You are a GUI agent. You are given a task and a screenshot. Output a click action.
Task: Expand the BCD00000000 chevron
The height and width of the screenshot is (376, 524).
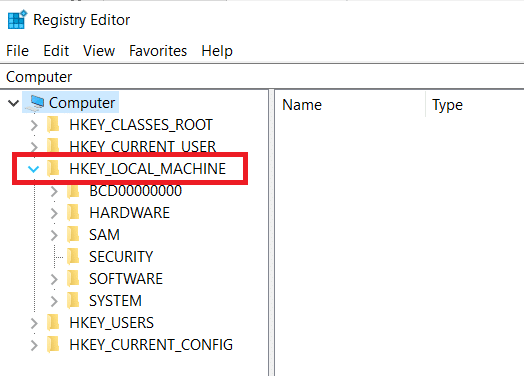coord(54,192)
